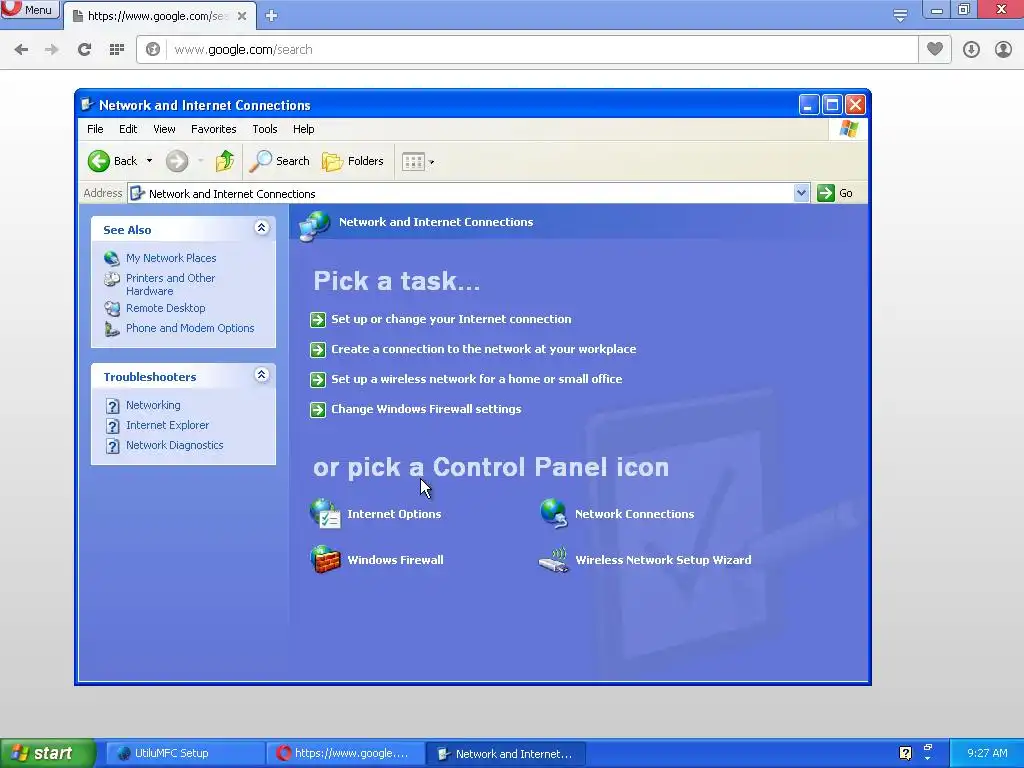This screenshot has width=1024, height=768.
Task: Open the browser user account icon
Action: 1003,50
